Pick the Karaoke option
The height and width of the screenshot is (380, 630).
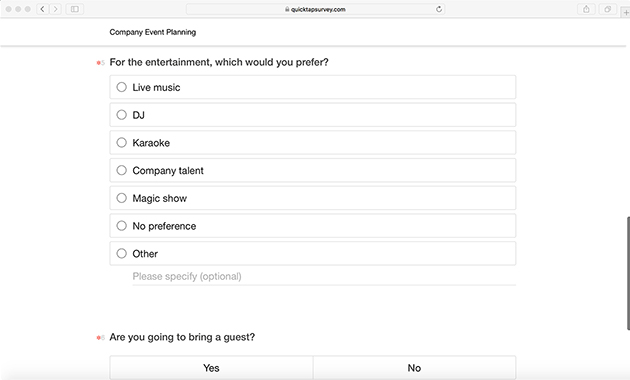(313, 143)
